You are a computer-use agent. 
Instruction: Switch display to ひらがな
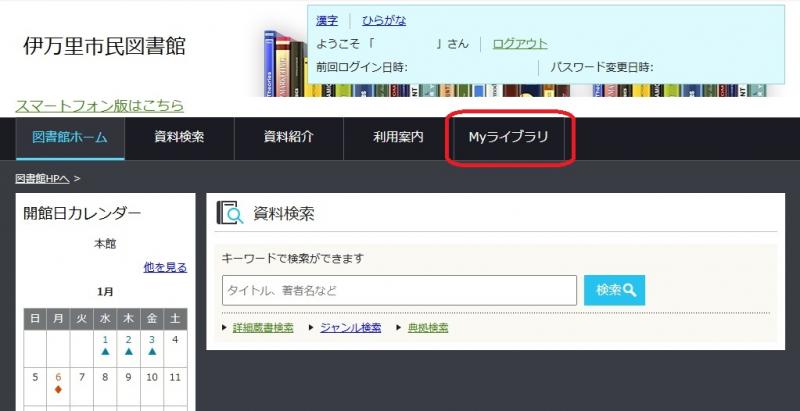coord(384,20)
